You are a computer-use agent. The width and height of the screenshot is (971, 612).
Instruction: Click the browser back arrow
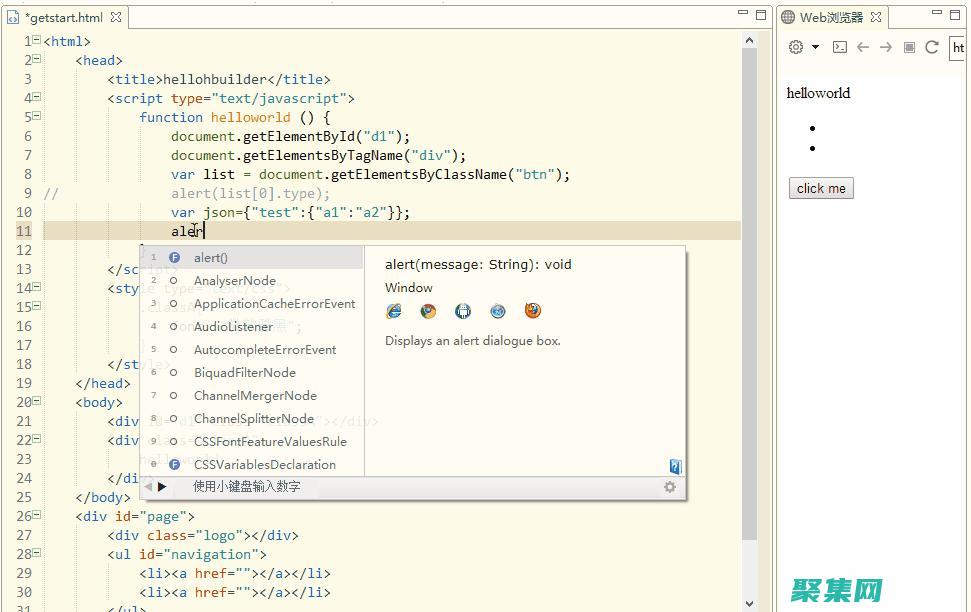click(x=862, y=47)
